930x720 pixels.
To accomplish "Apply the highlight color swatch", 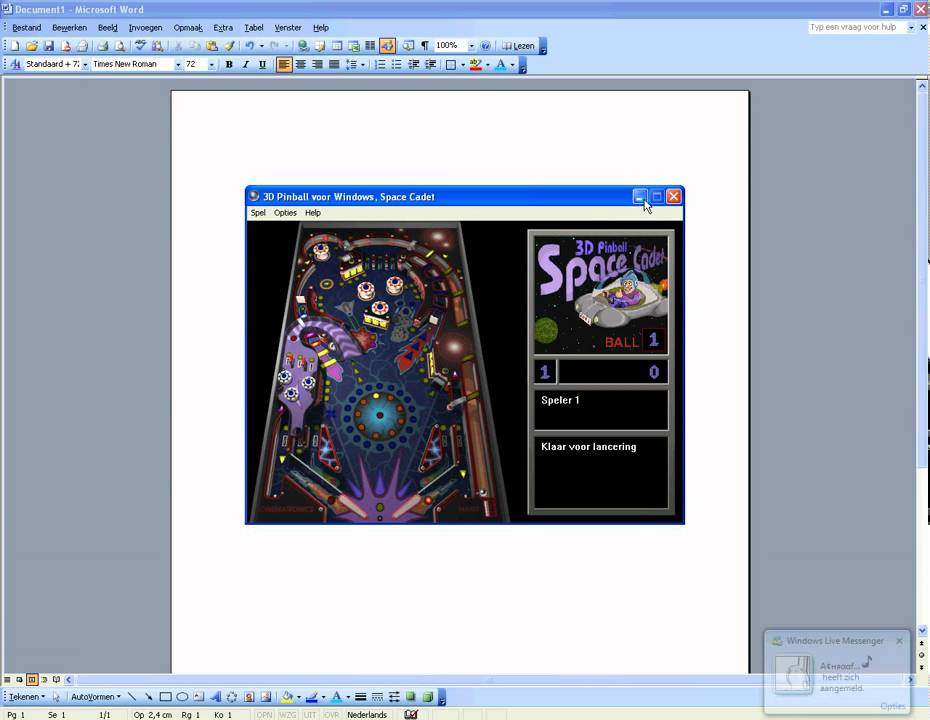I will click(476, 64).
